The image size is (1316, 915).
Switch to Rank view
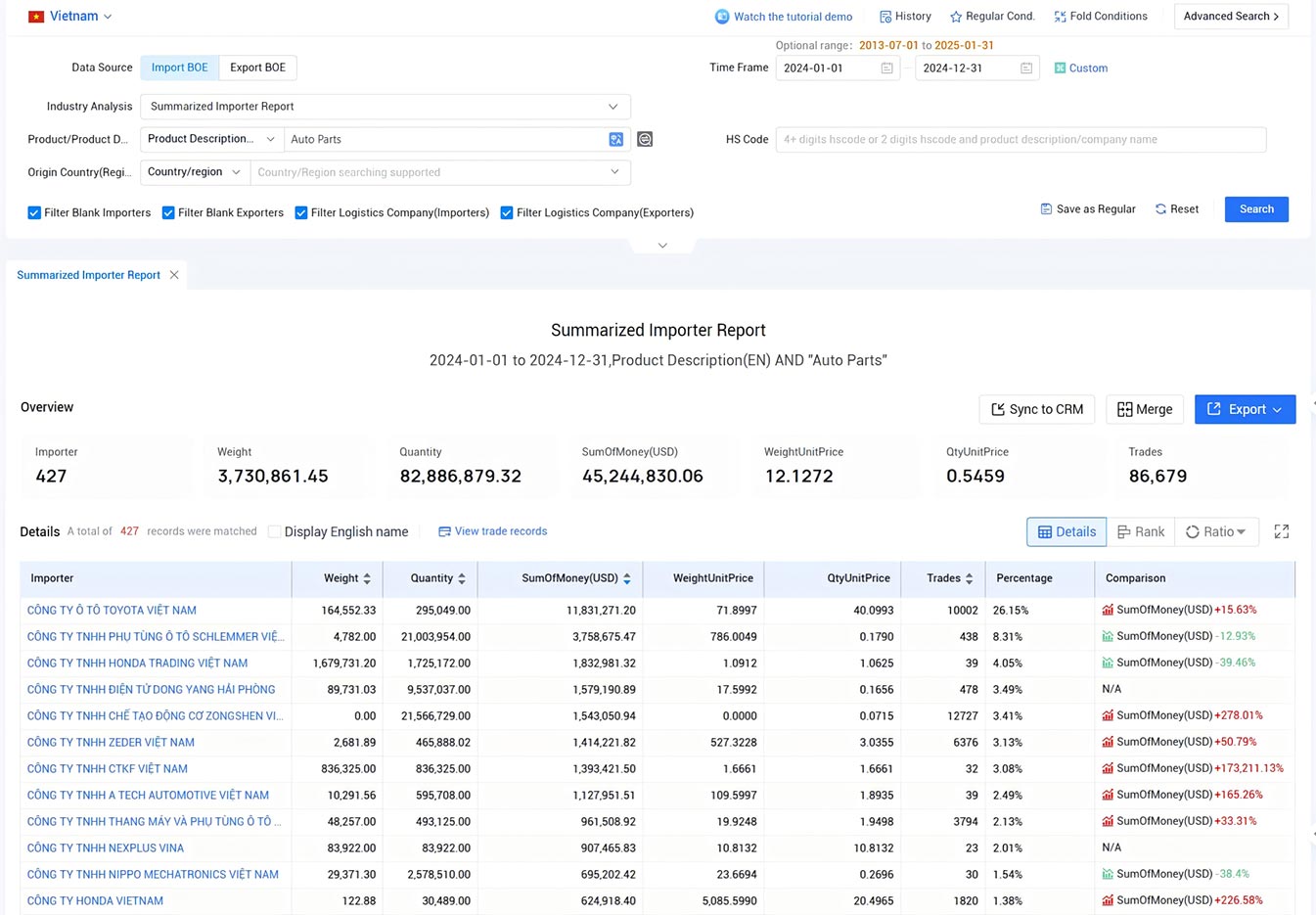point(1141,532)
